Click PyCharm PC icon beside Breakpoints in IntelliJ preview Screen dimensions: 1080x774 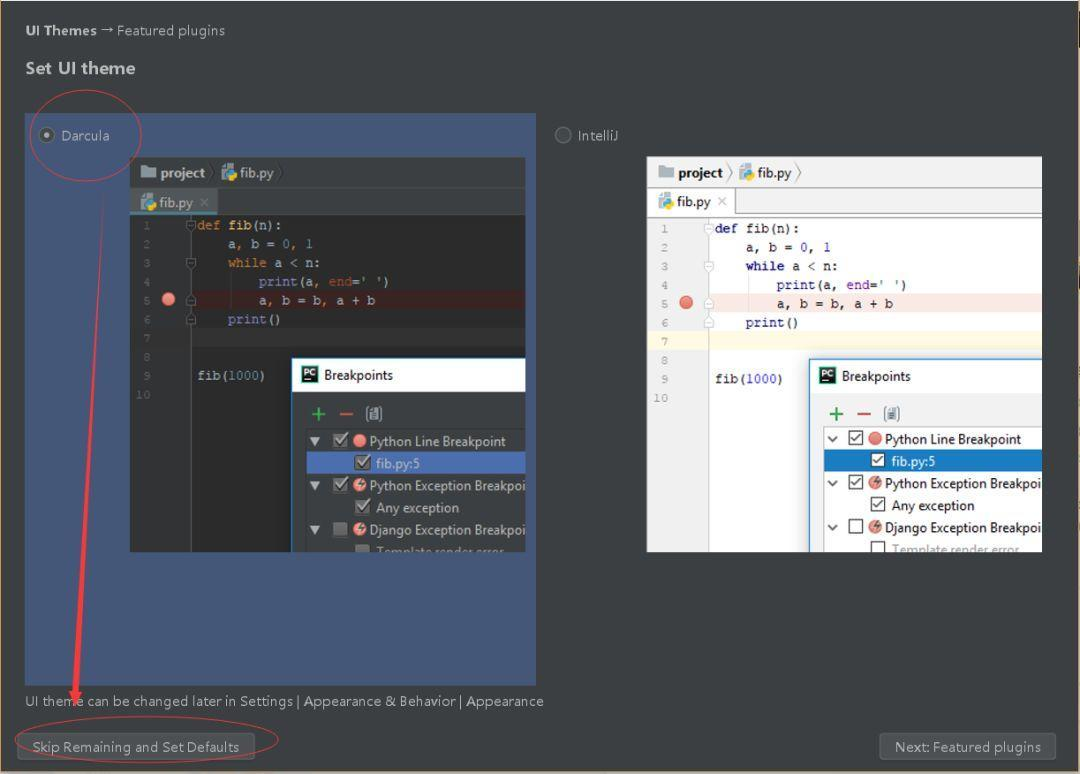coord(827,375)
